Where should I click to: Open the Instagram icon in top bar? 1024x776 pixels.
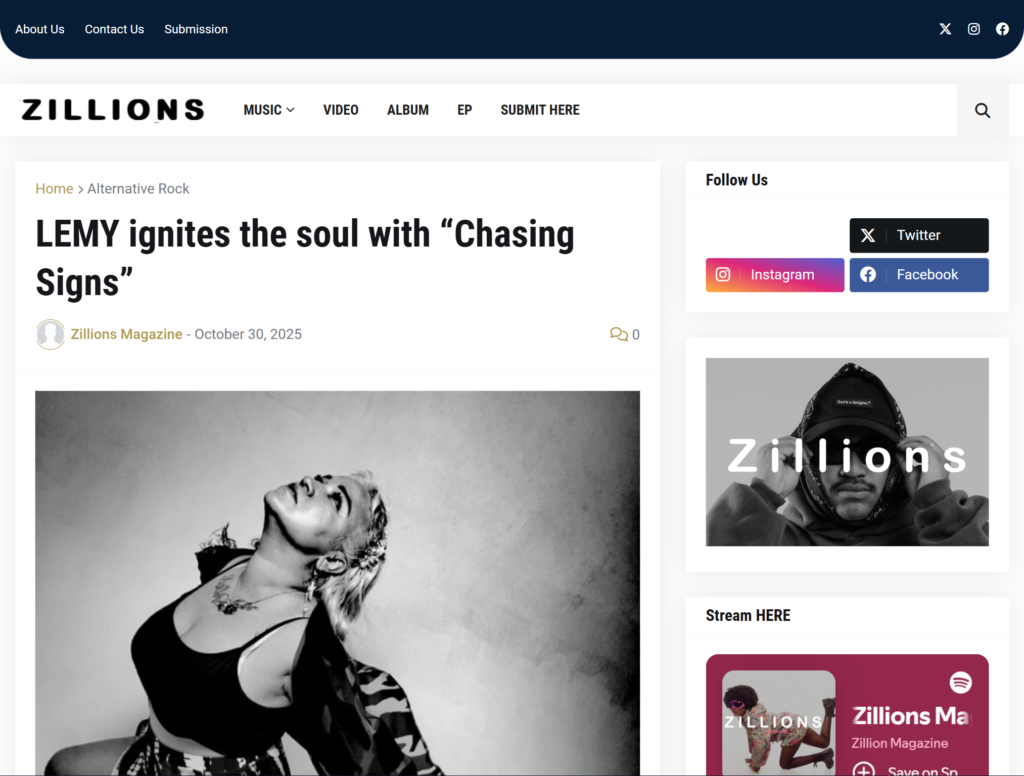coord(973,29)
